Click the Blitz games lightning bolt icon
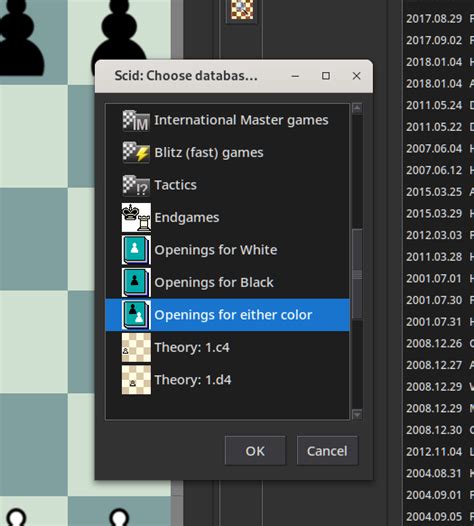This screenshot has height=526, width=474. point(136,153)
